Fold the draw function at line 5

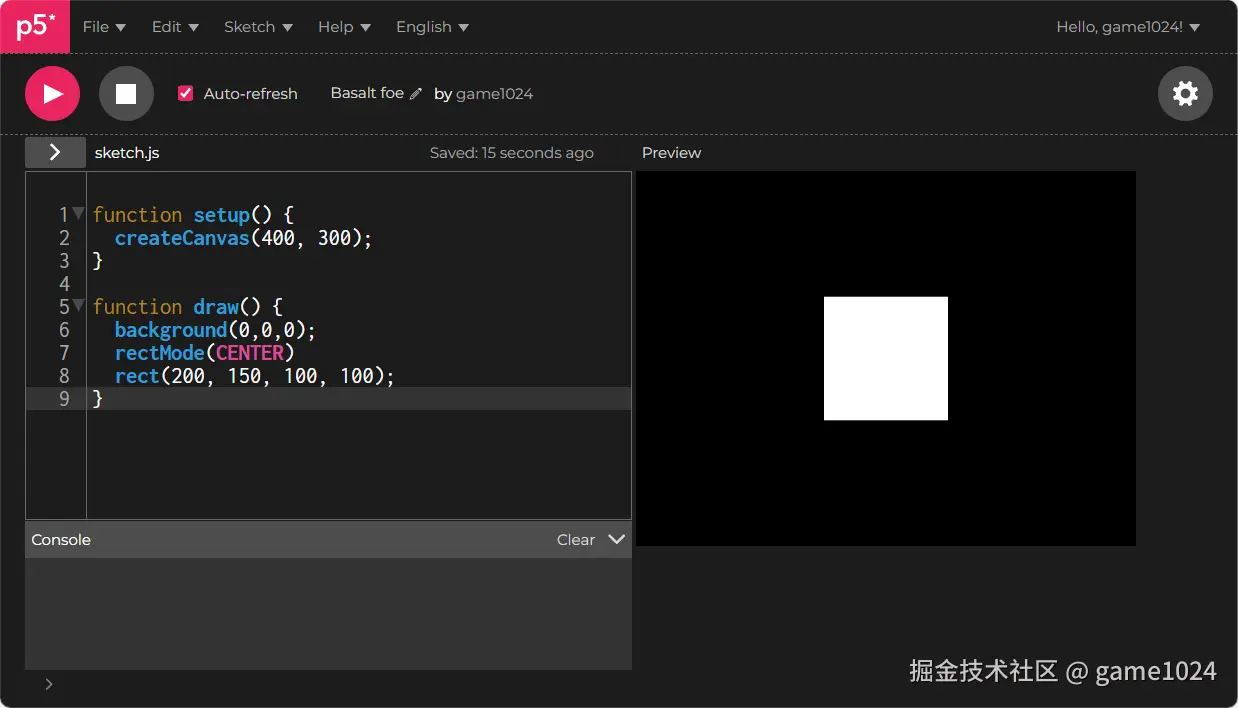click(78, 305)
